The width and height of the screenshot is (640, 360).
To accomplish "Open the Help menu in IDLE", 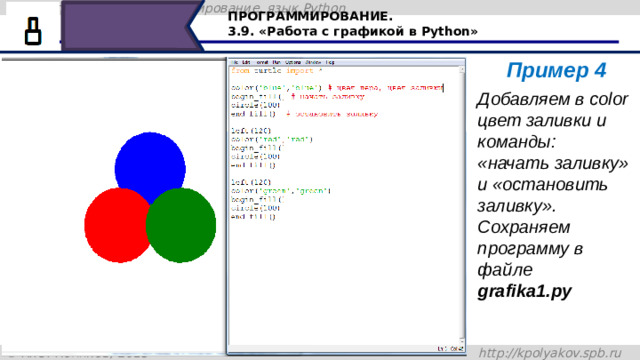I will pos(330,62).
